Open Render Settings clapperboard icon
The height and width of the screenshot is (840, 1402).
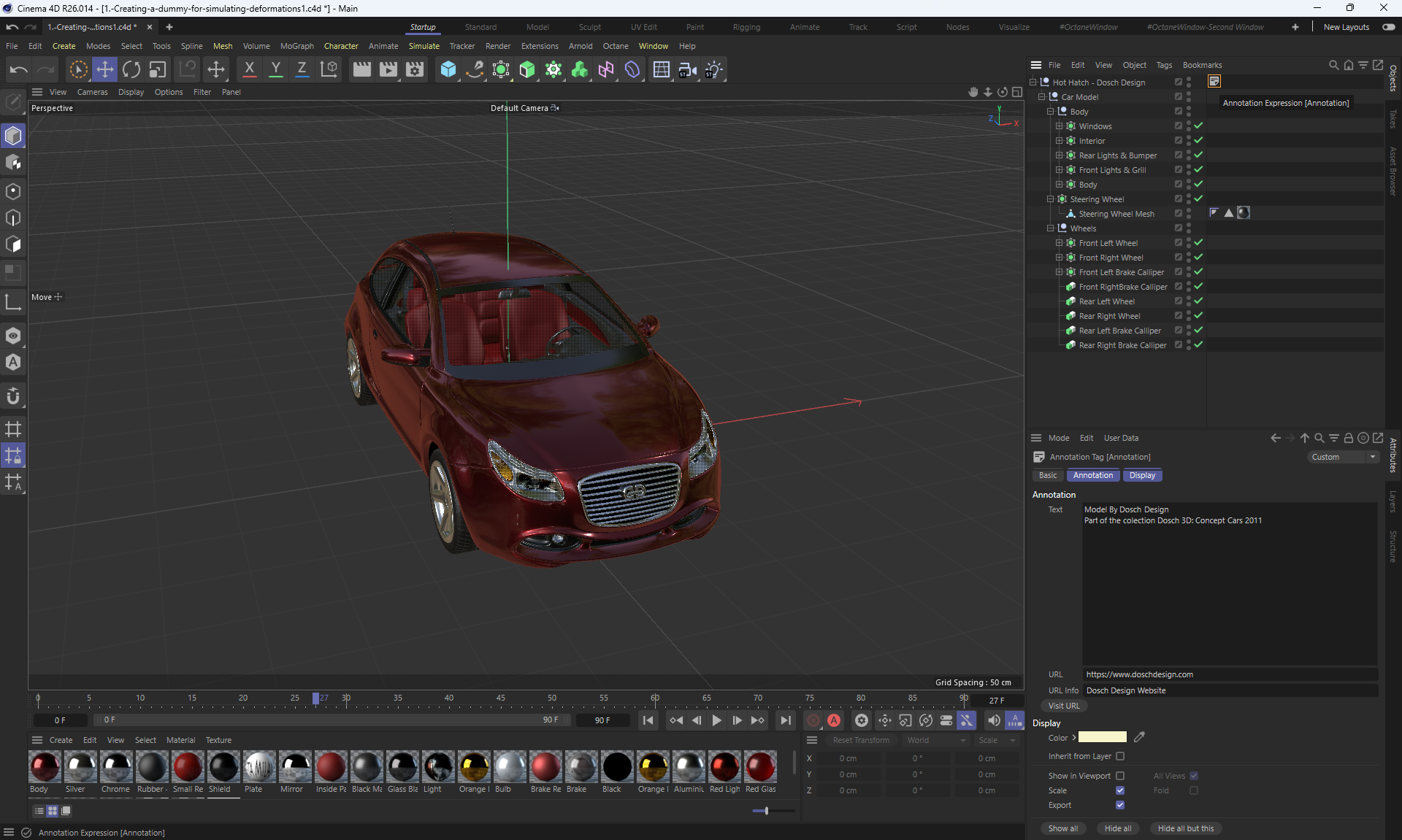pos(415,69)
